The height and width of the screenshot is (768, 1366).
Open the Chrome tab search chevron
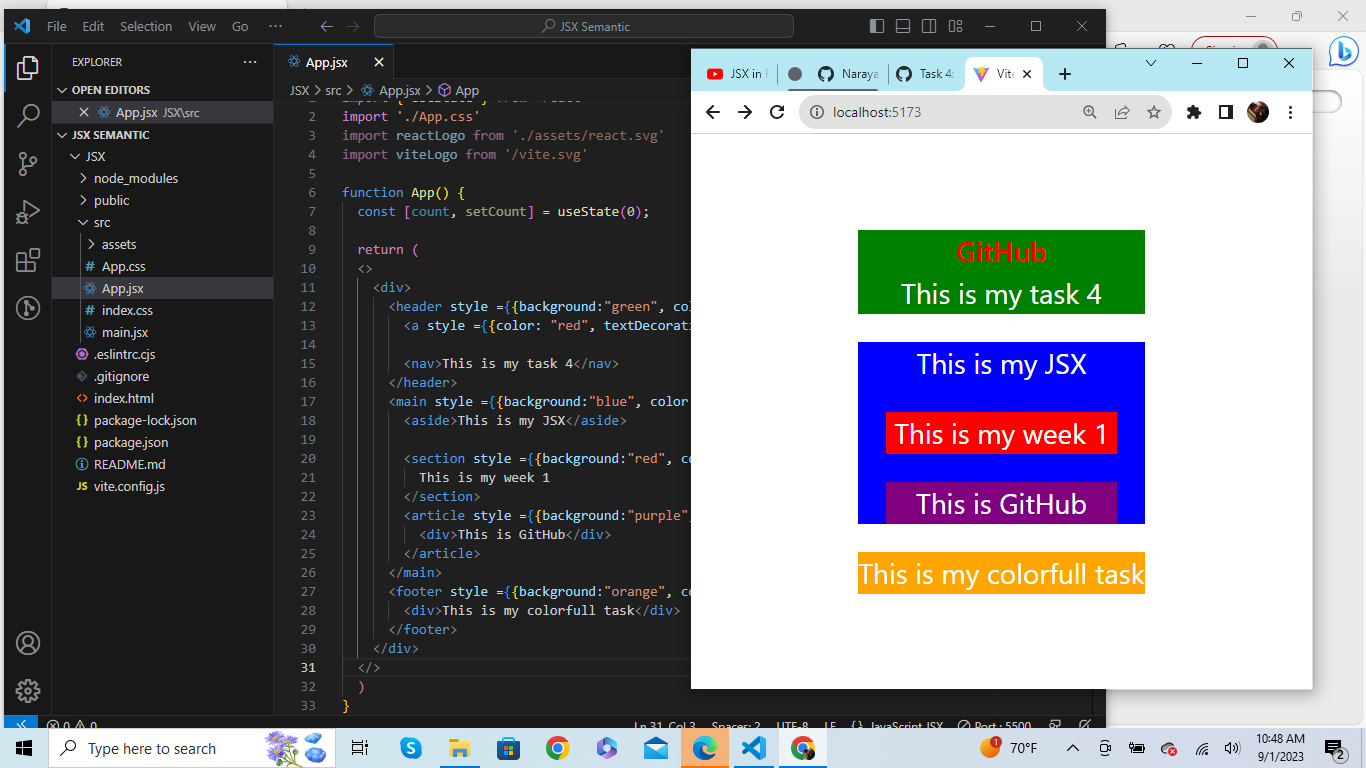(x=1151, y=62)
